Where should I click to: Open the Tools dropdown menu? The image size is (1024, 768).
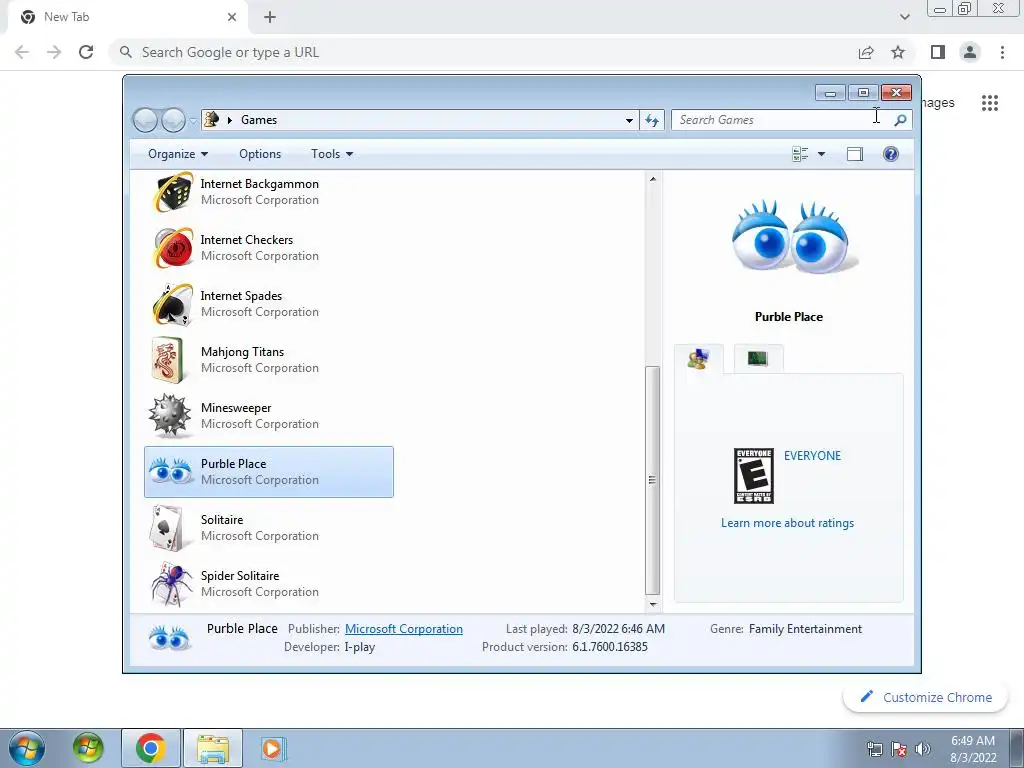(332, 154)
